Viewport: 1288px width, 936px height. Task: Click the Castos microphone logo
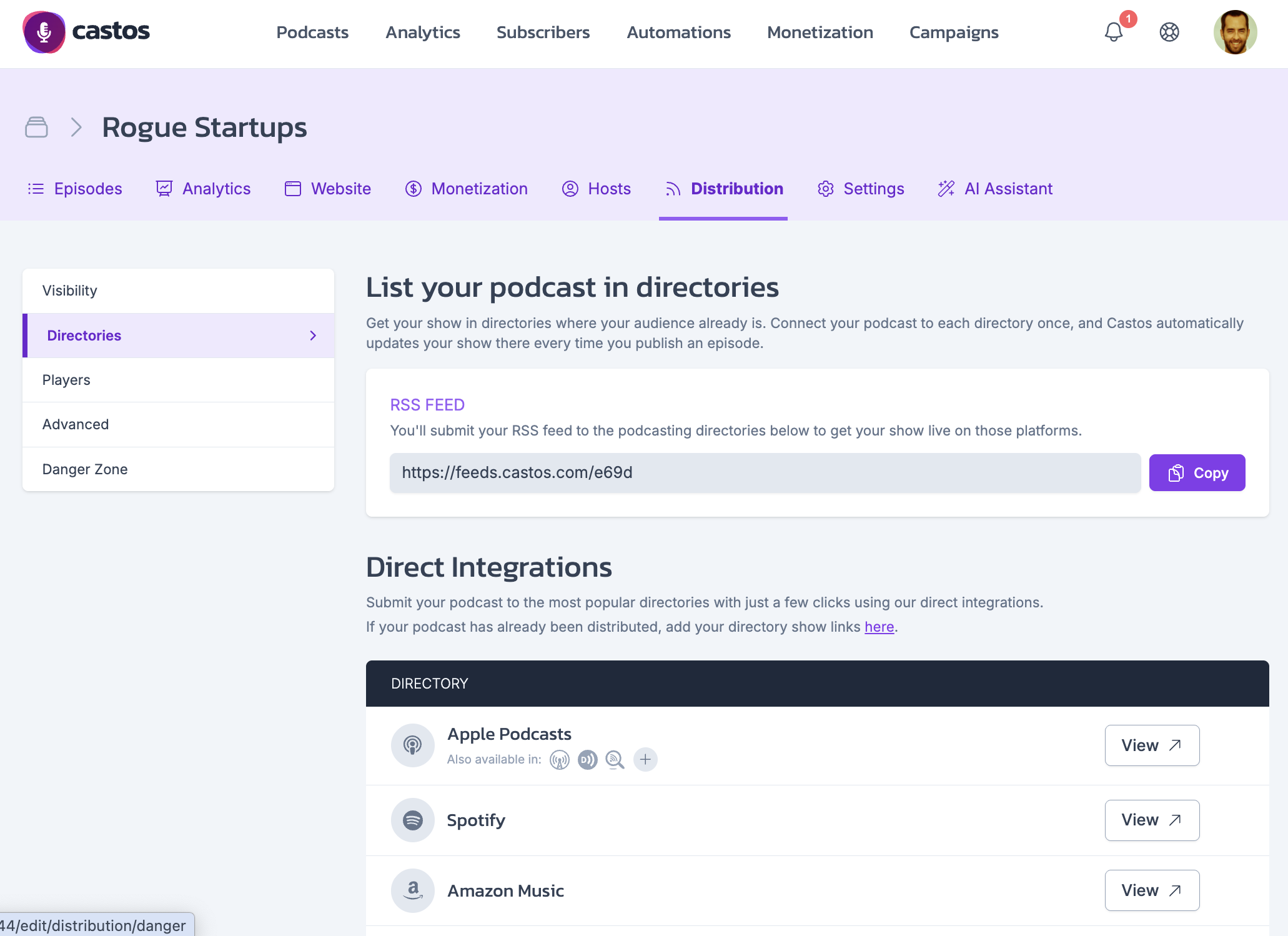[44, 32]
